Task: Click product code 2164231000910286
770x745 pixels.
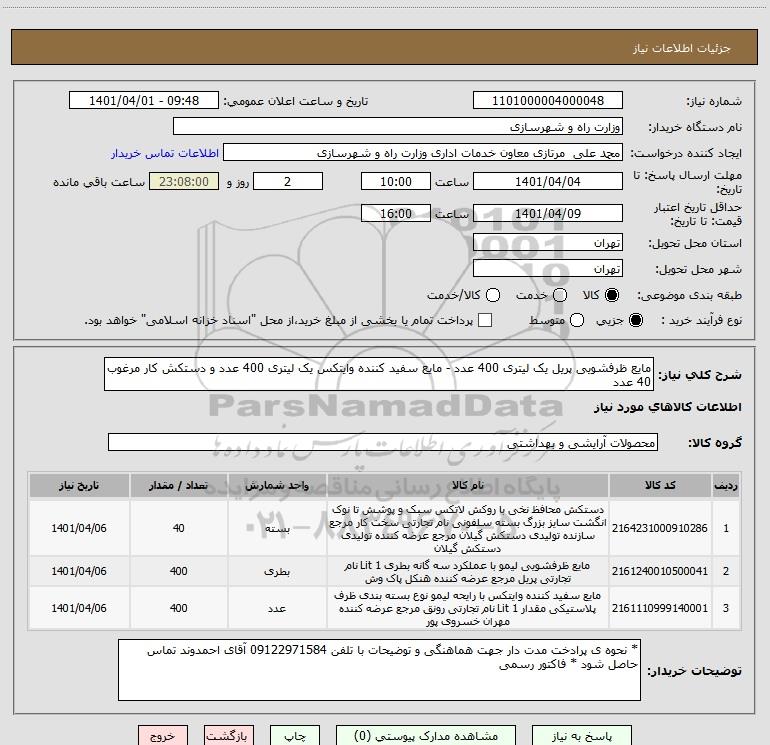Action: (660, 528)
